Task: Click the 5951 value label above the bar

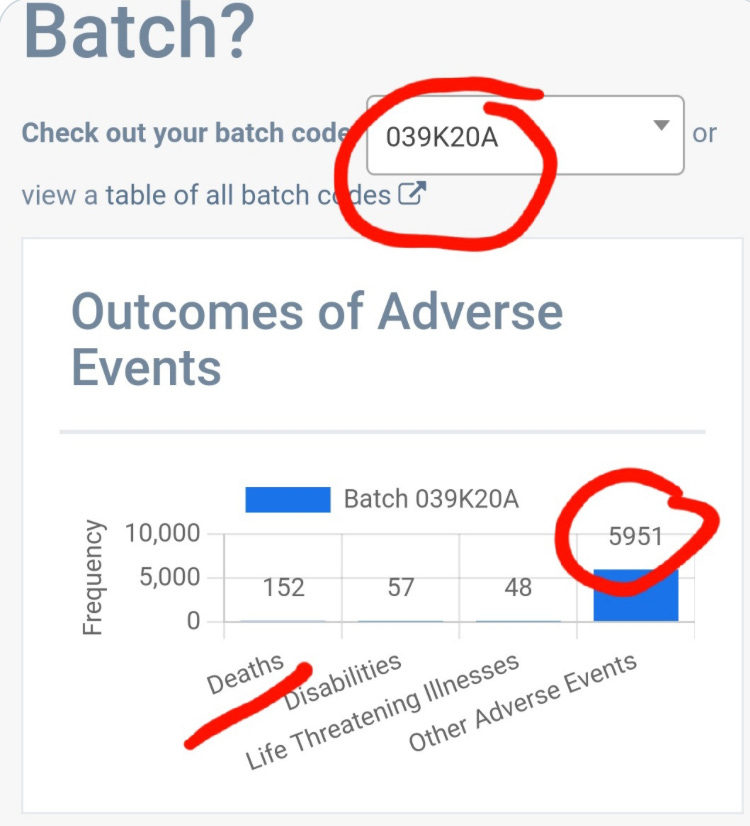Action: 635,537
